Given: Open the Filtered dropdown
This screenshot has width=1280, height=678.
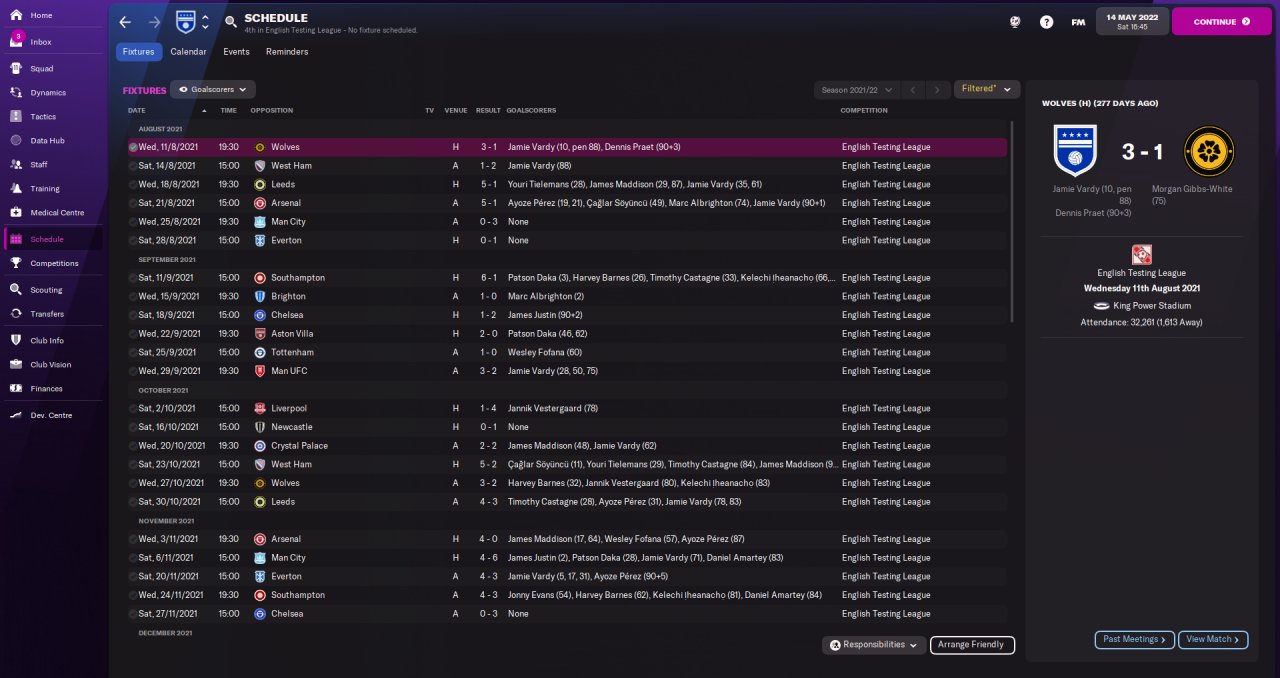Looking at the screenshot, I should pos(987,89).
